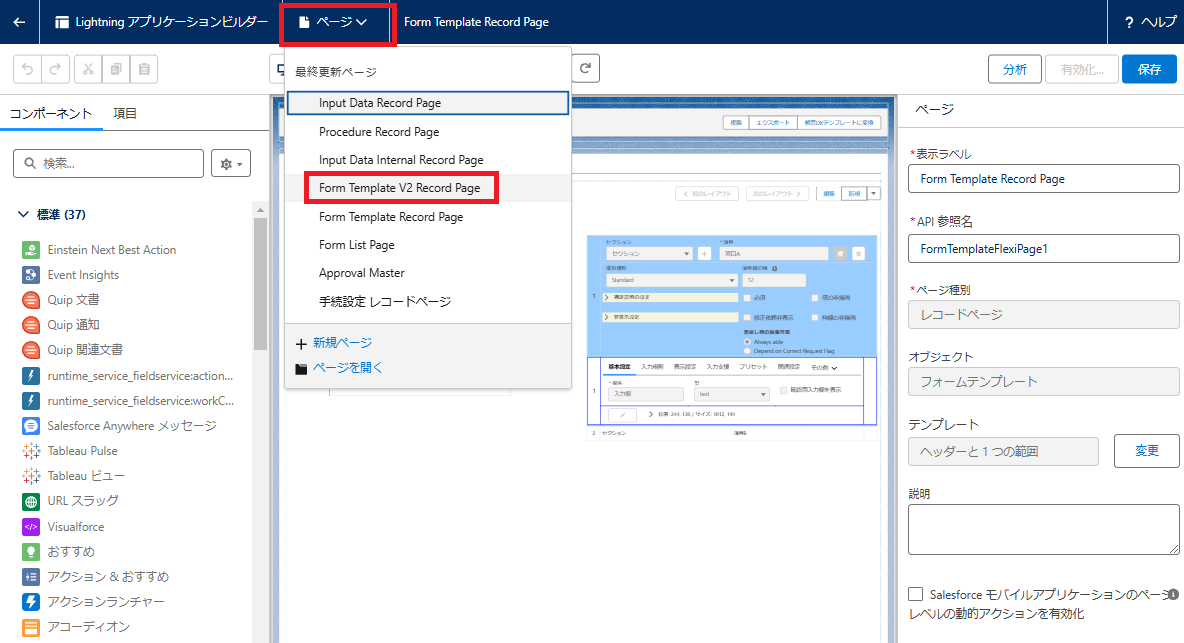The image size is (1184, 643).
Task: Choose 手続設定 レコードページ from menu
Action: (x=427, y=301)
